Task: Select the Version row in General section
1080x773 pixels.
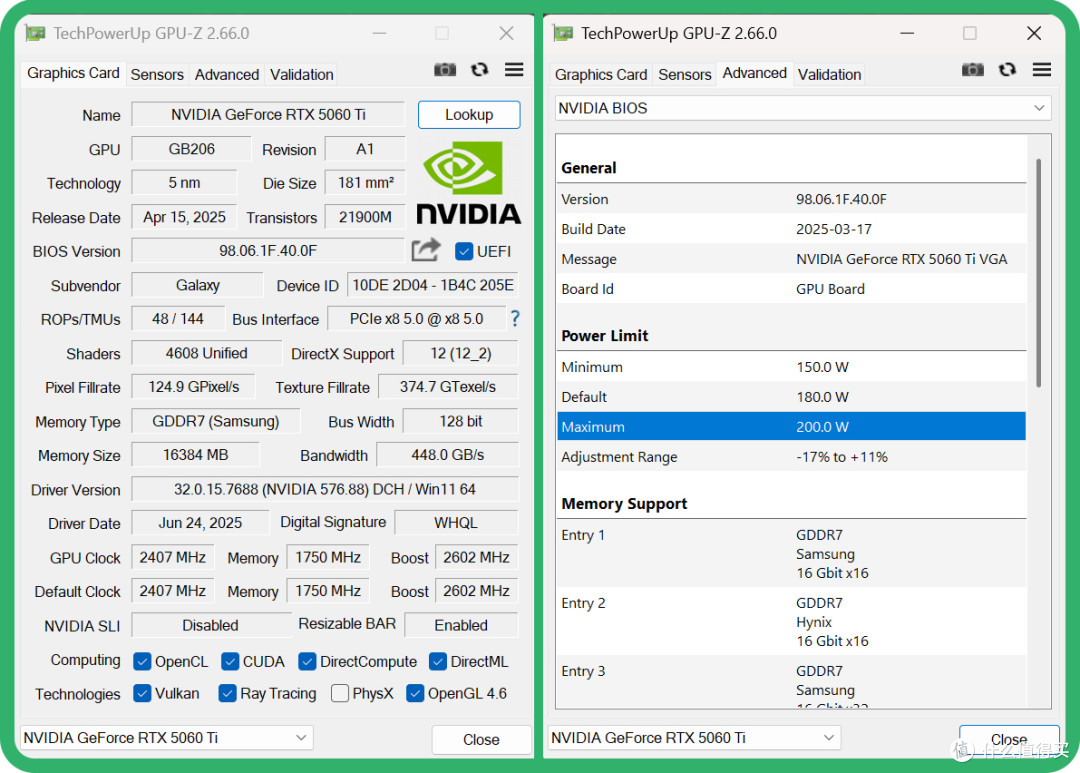Action: tap(791, 199)
